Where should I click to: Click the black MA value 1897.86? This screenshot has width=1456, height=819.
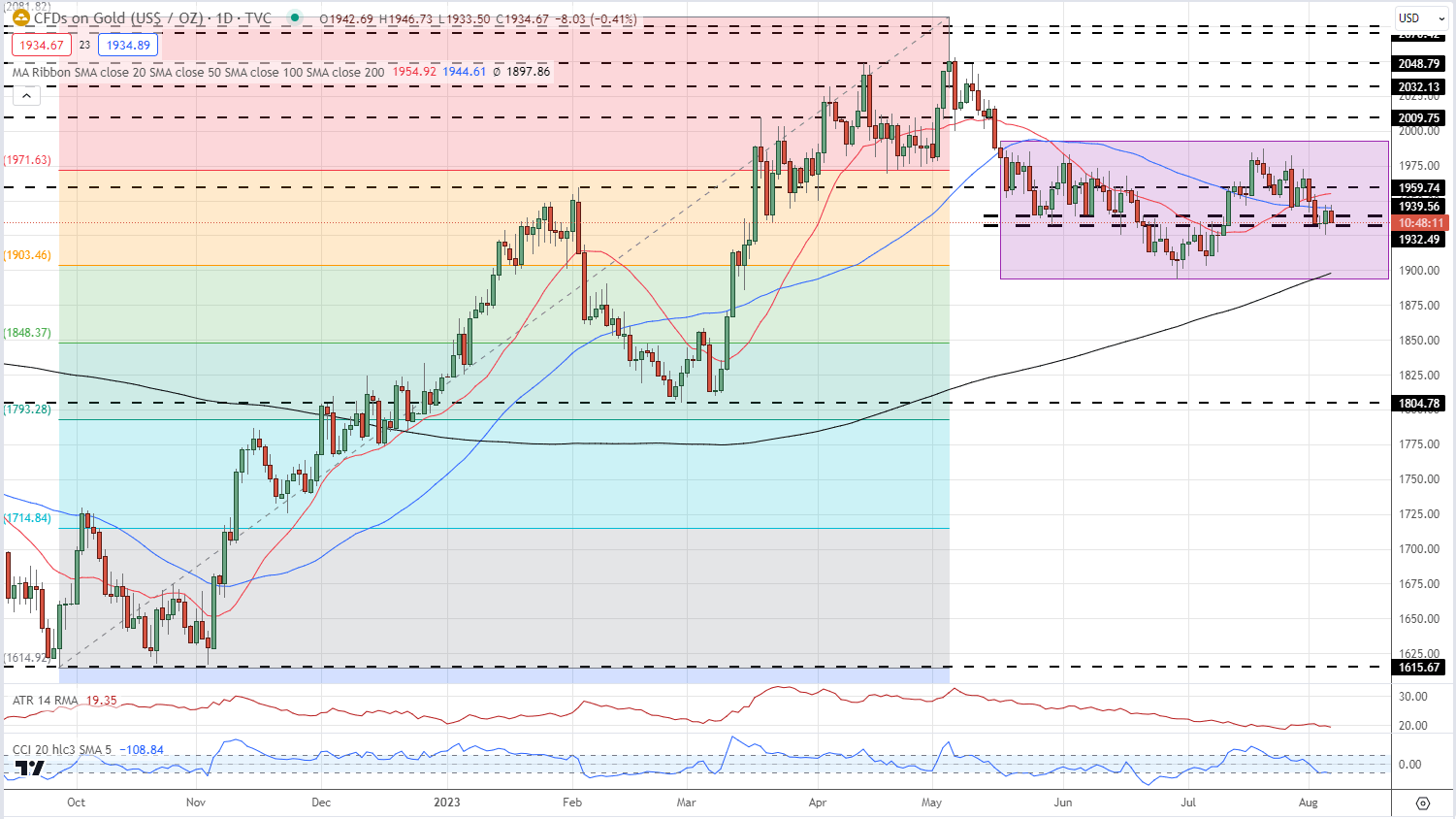528,72
